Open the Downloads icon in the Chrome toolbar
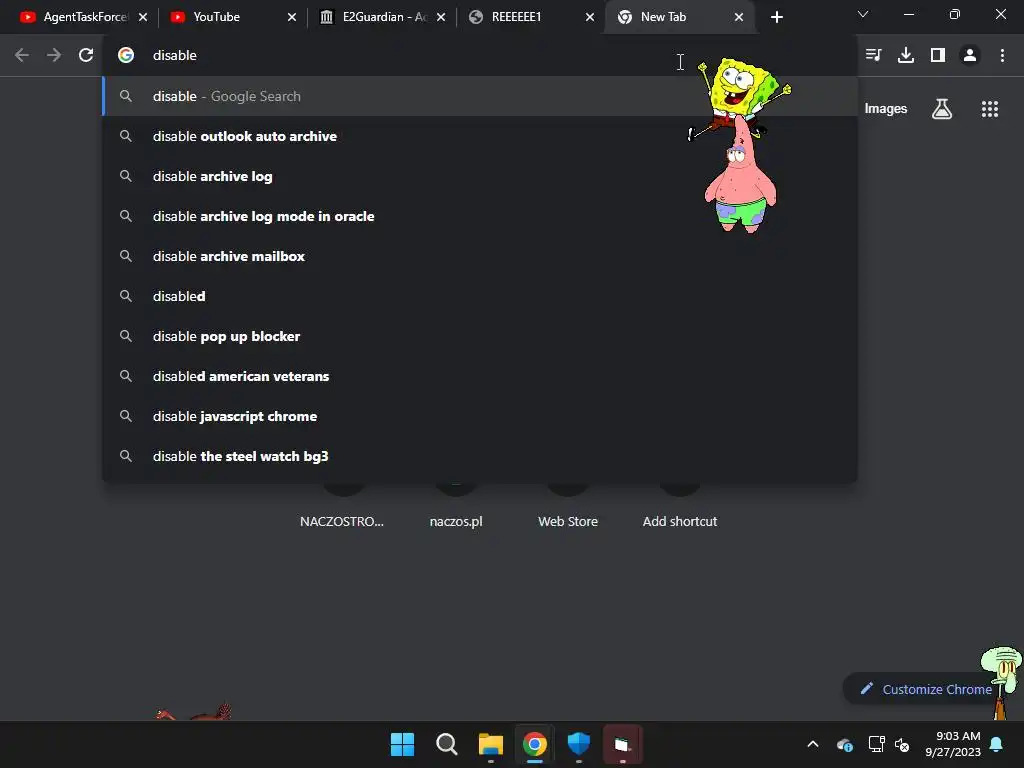Screen dimensions: 1024x768 [x=906, y=56]
